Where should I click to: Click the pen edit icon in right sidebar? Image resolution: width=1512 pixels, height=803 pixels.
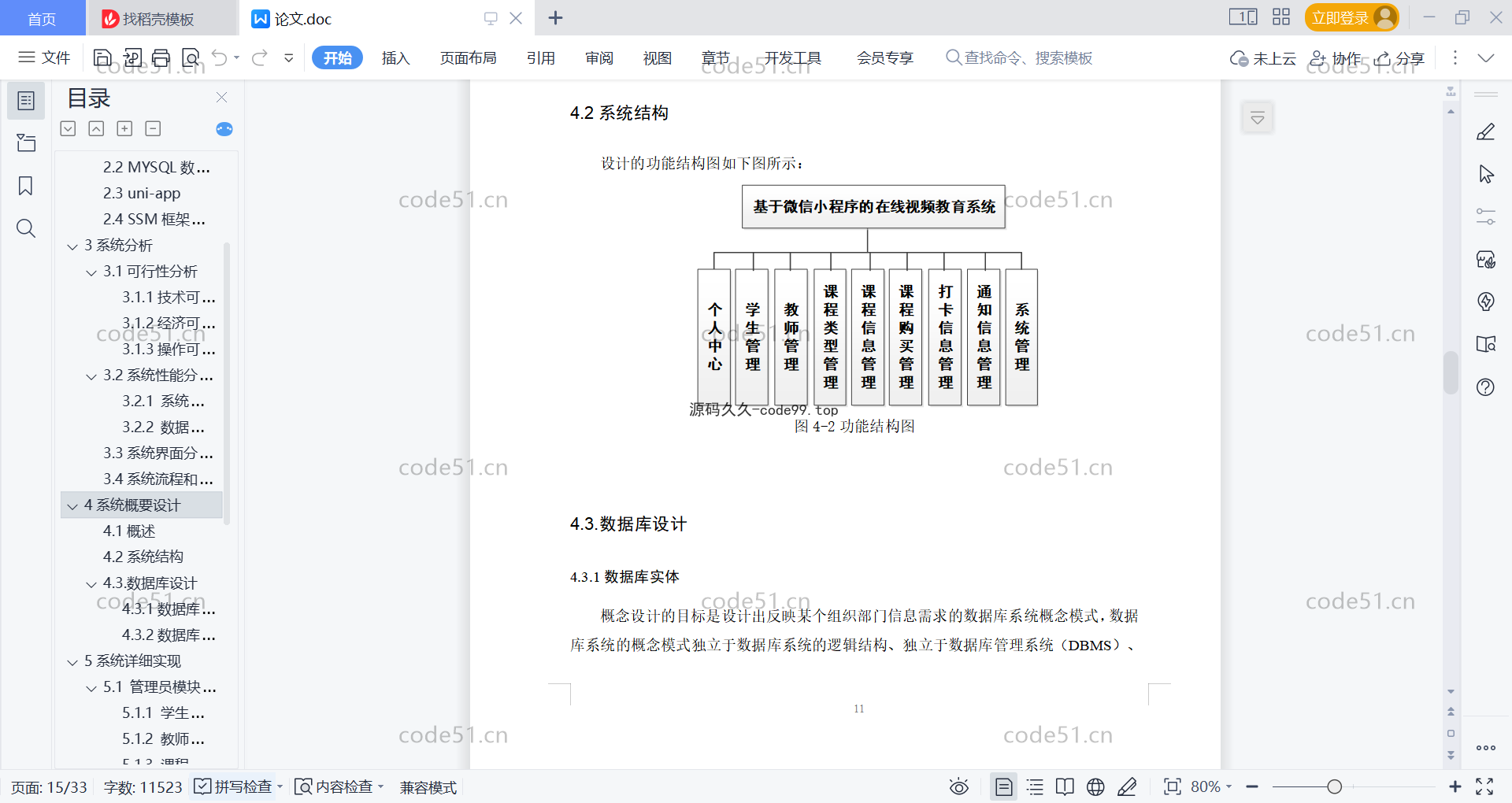tap(1486, 131)
